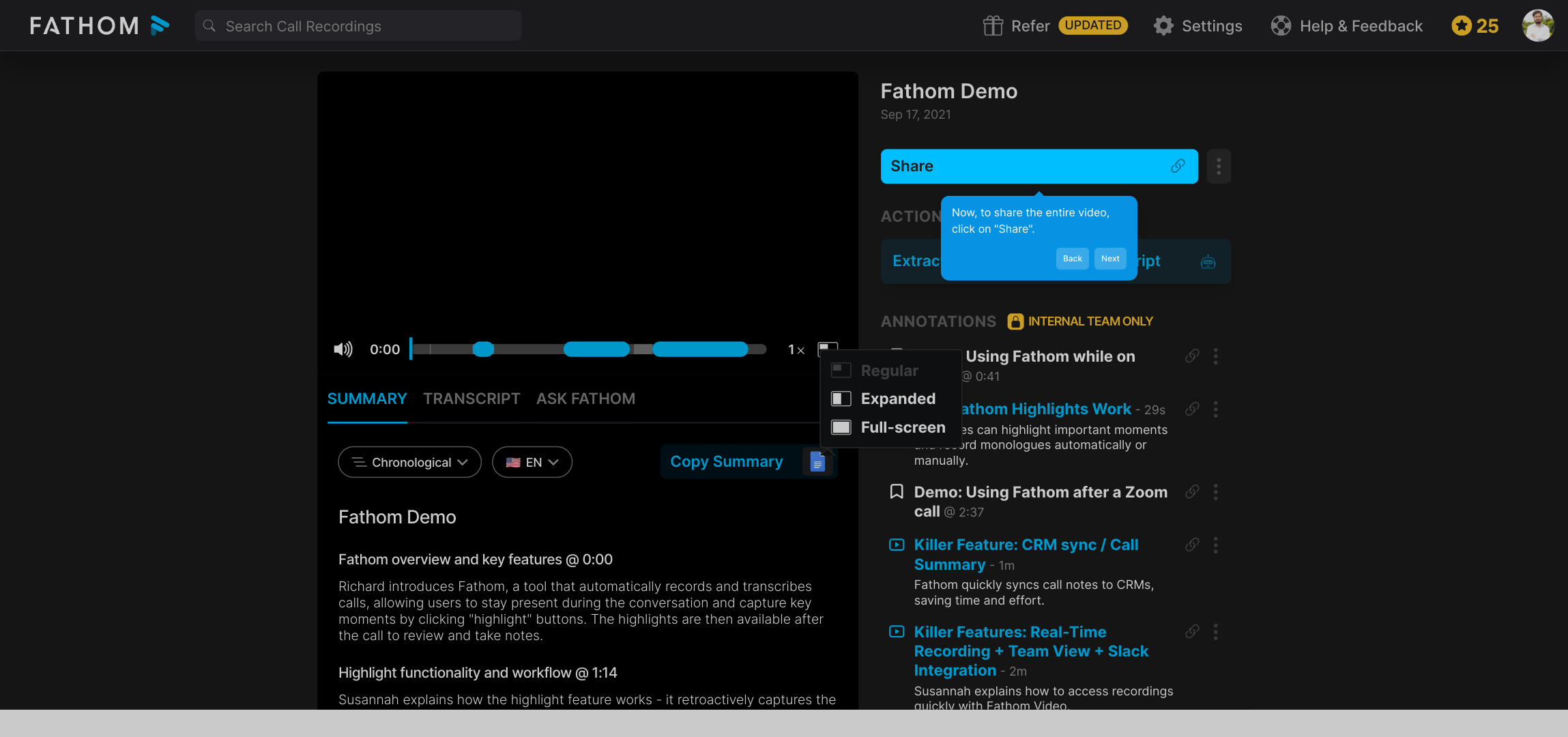1568x737 pixels.
Task: Open Fathom Highlights Work highlight
Action: coord(1046,409)
